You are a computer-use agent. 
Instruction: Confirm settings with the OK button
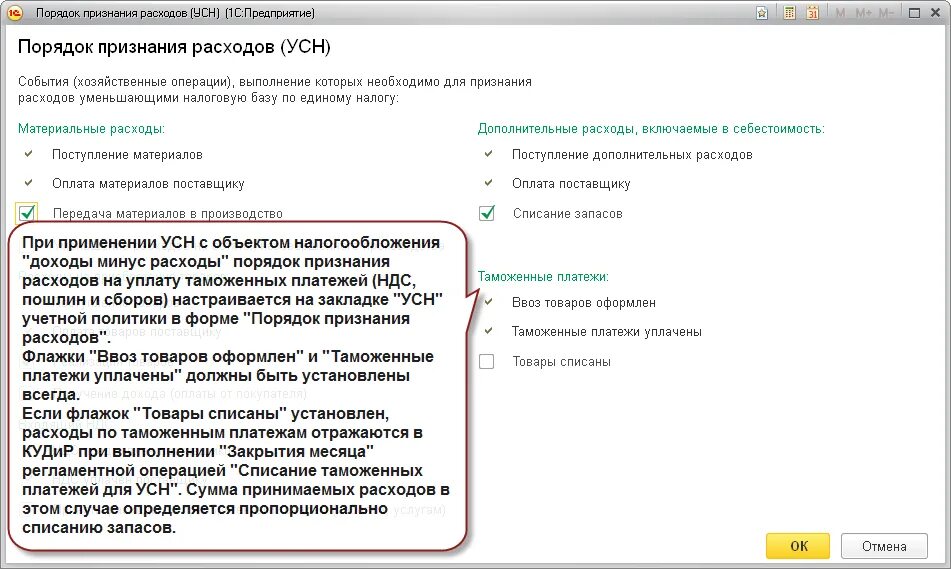[x=798, y=546]
